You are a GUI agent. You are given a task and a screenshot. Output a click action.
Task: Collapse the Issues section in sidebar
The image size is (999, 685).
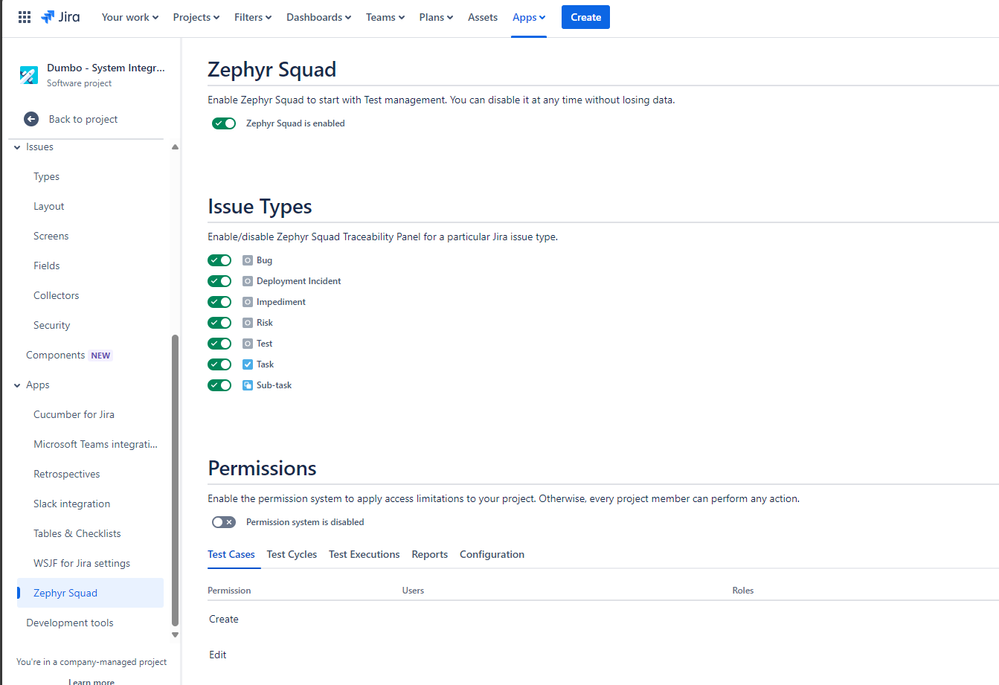(17, 147)
